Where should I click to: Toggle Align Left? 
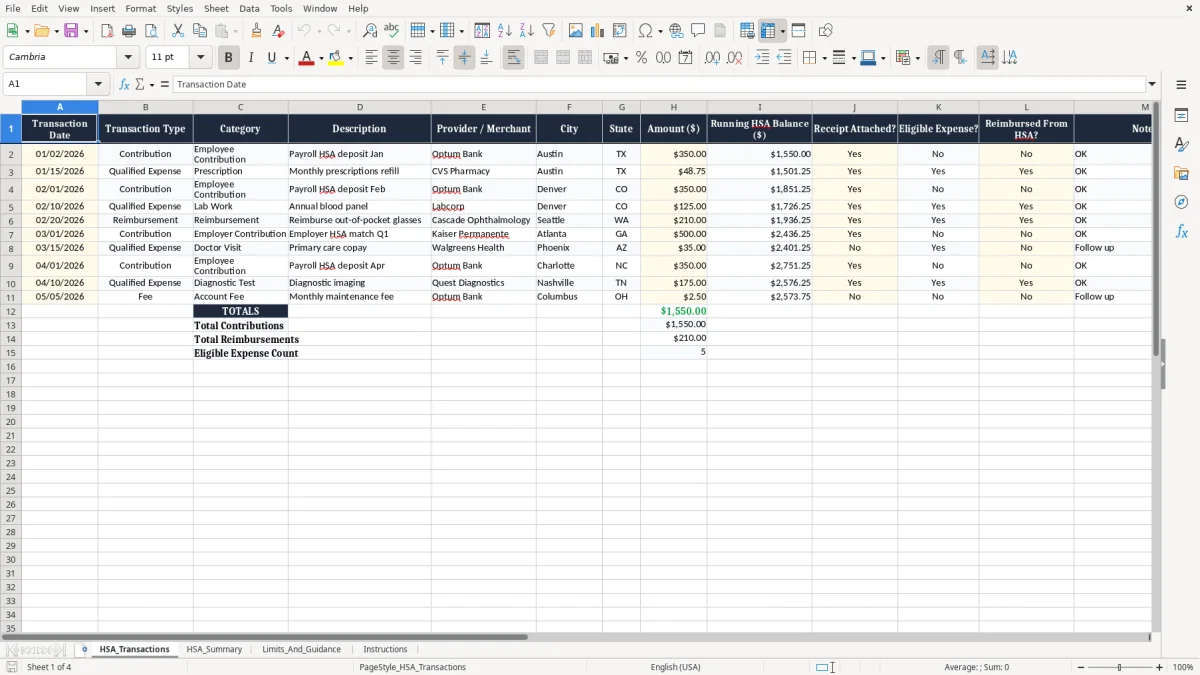(x=371, y=58)
